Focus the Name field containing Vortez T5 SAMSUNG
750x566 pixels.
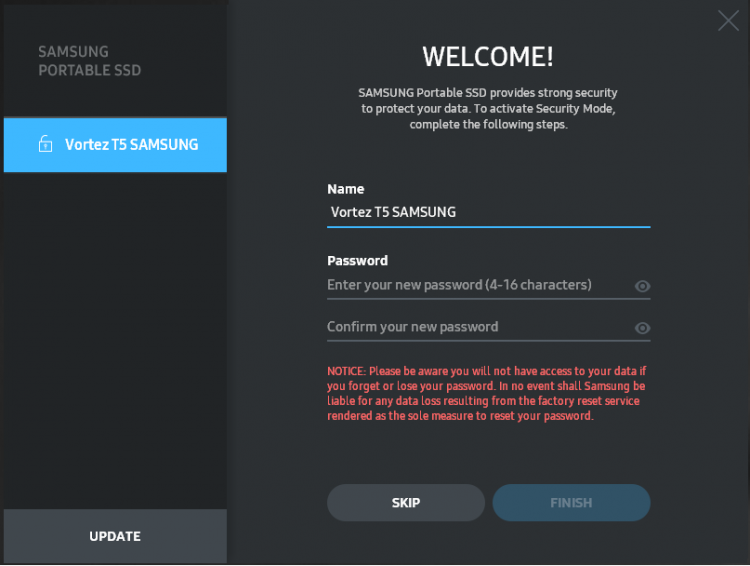(488, 212)
